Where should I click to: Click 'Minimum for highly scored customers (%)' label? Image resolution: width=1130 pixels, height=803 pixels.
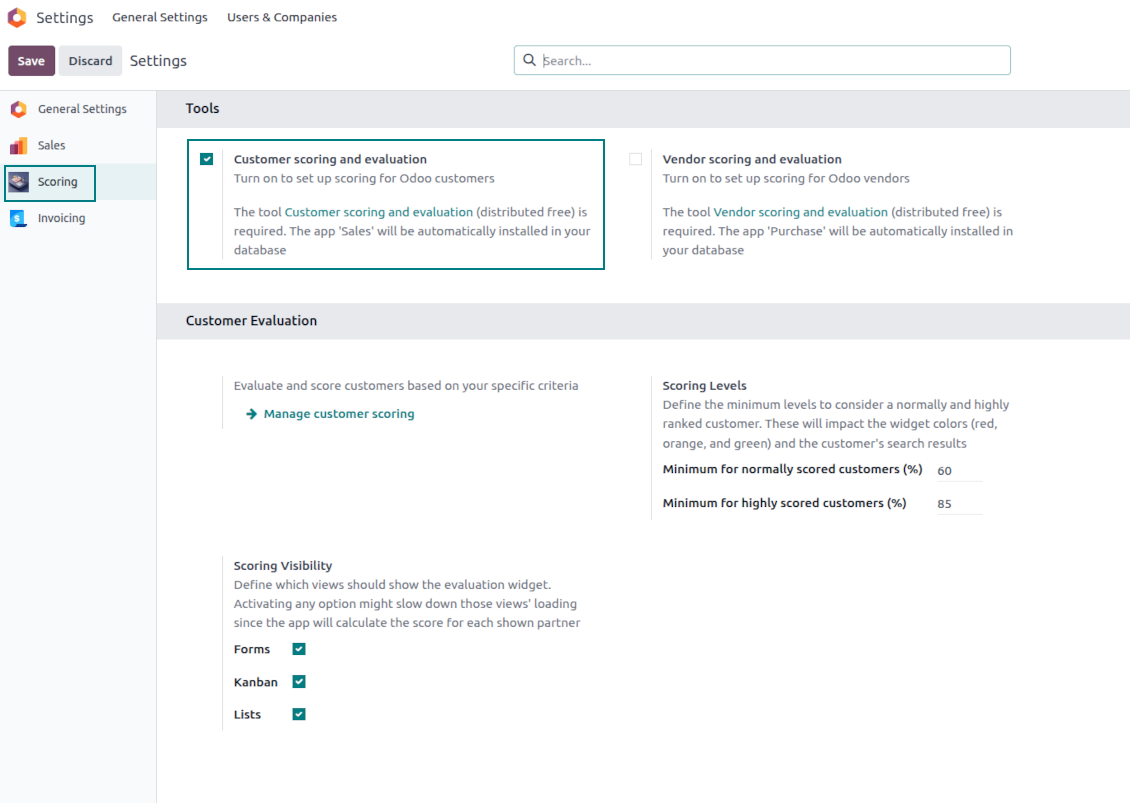[x=784, y=503]
